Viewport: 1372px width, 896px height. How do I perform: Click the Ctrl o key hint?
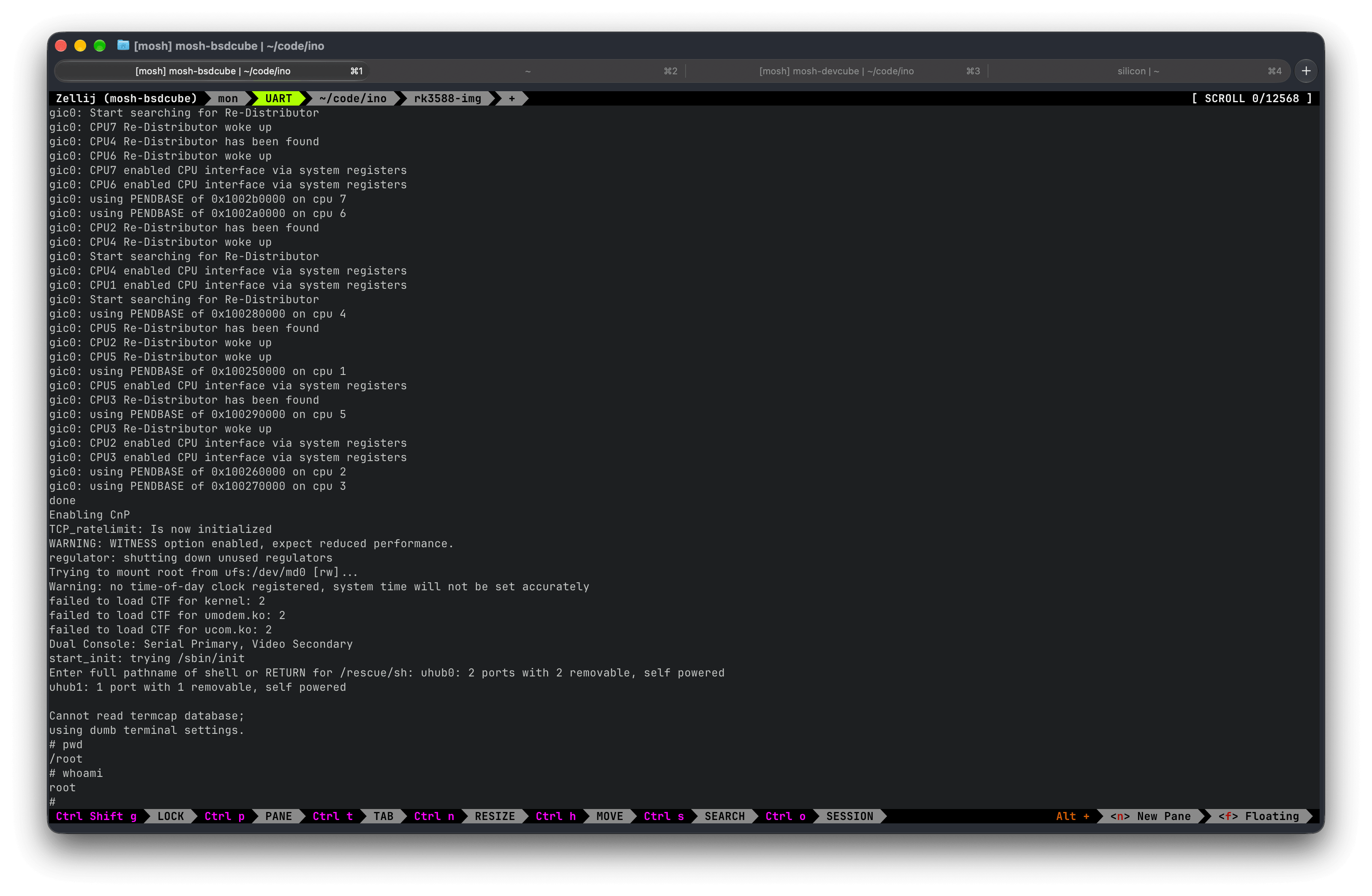[x=786, y=817]
